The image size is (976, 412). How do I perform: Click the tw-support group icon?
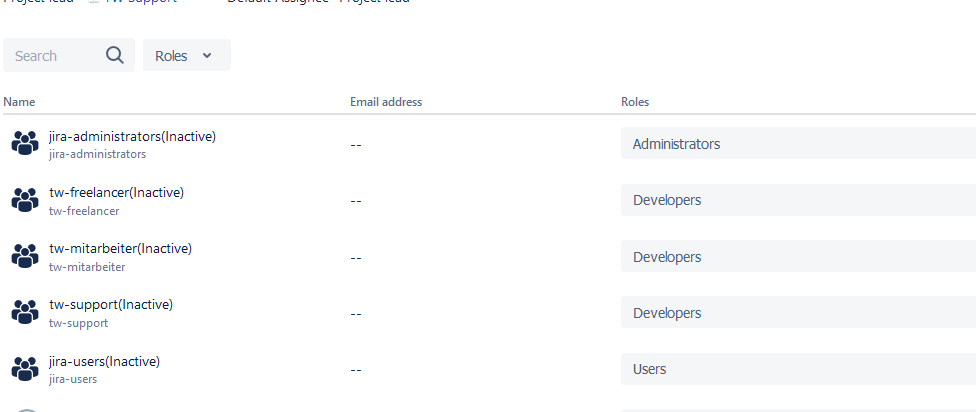(25, 312)
